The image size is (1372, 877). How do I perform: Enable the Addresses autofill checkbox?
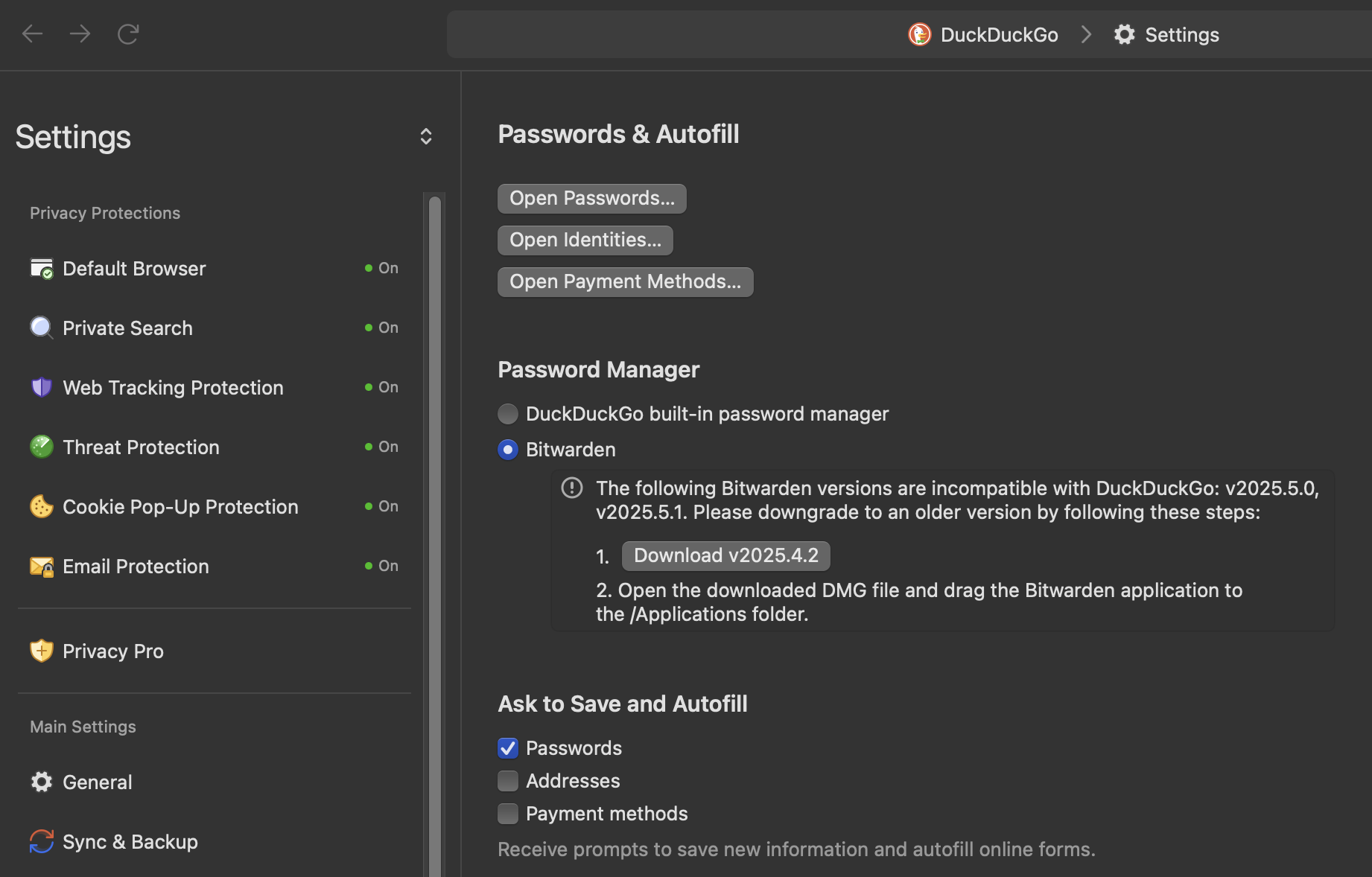tap(508, 781)
